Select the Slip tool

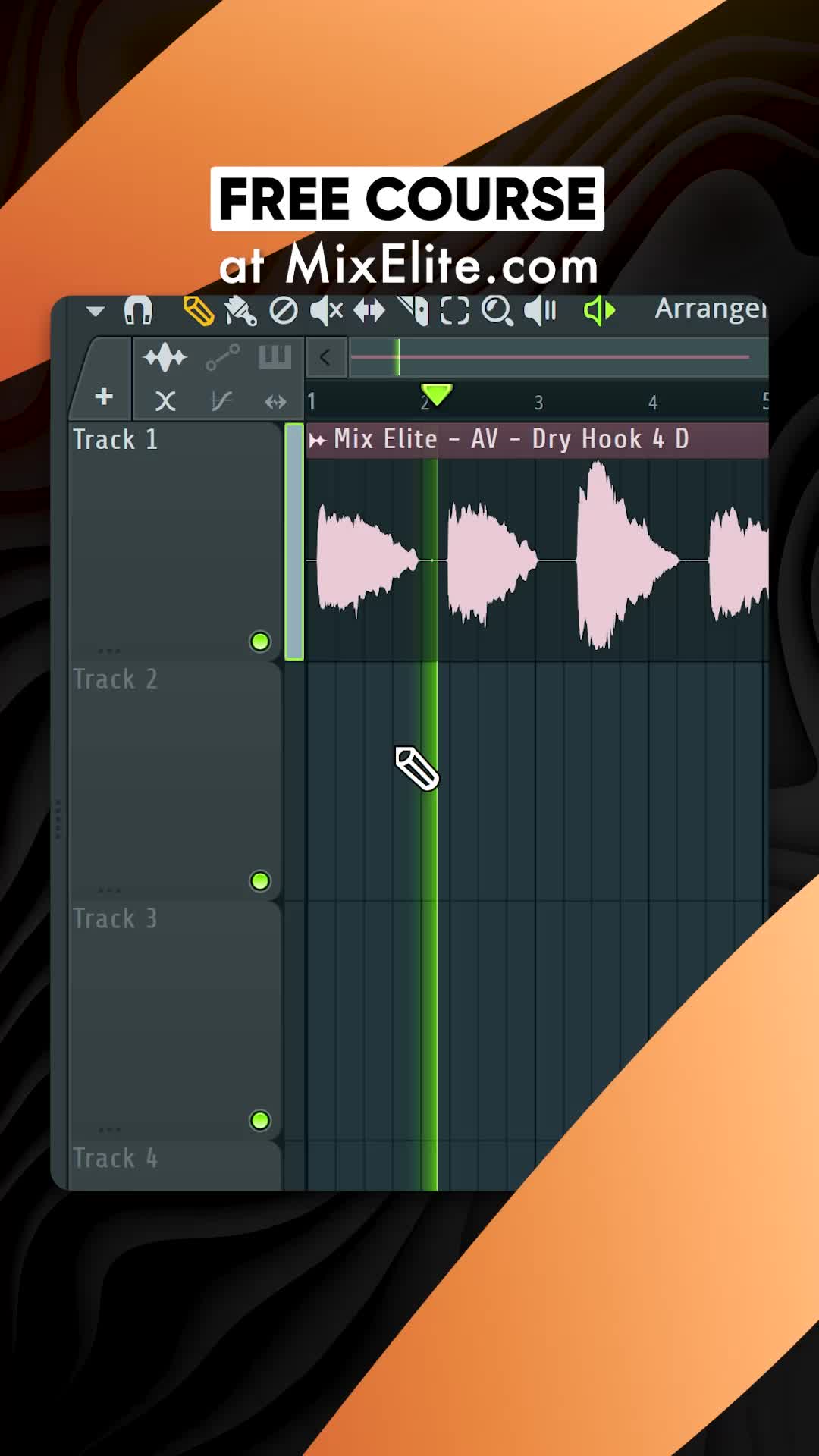pyautogui.click(x=369, y=311)
